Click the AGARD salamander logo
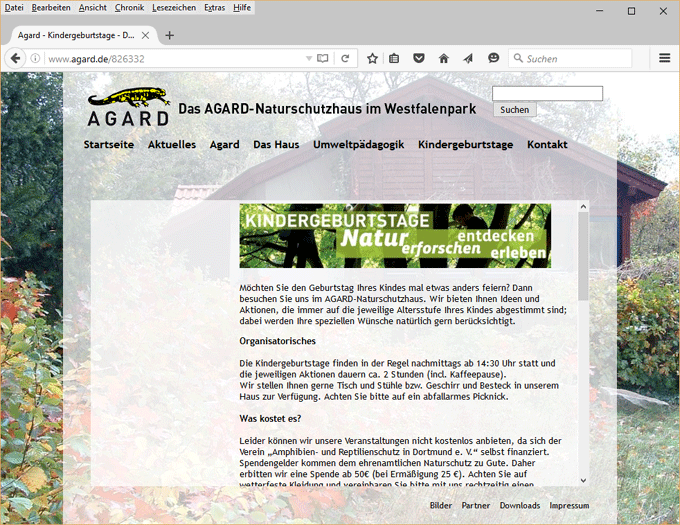680x525 pixels. click(128, 107)
